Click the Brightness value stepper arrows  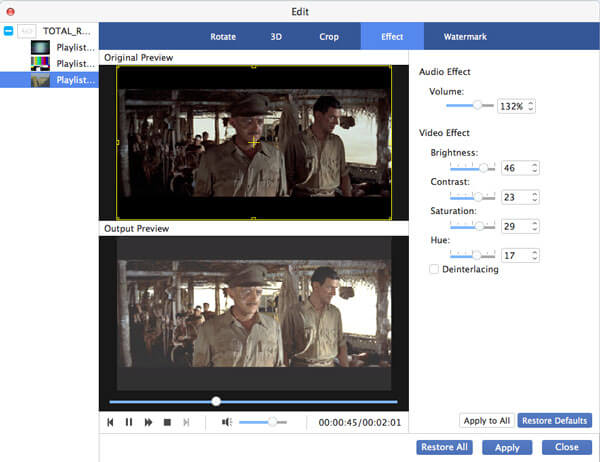point(535,168)
